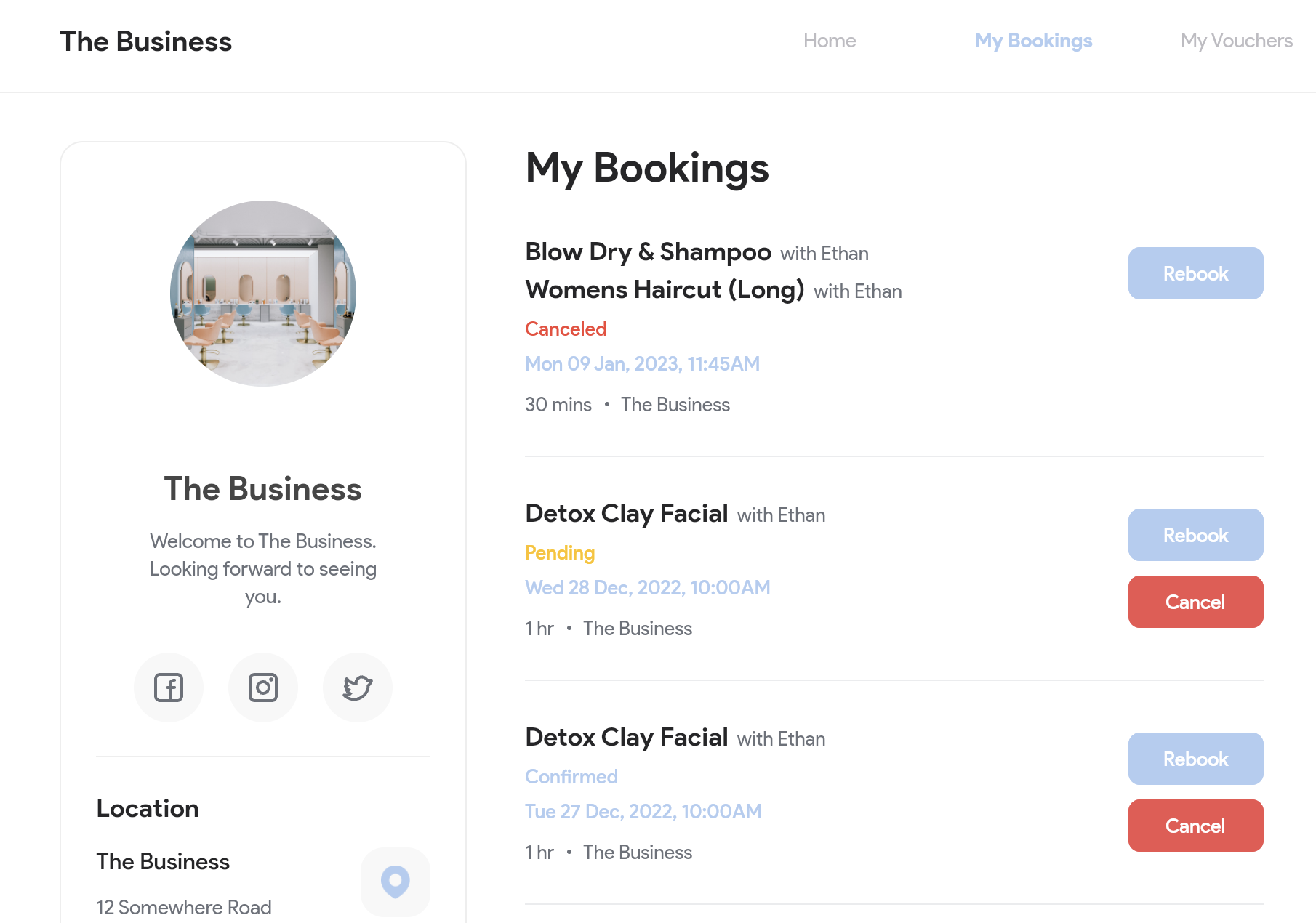Click the Welcome to The Business description
Image resolution: width=1316 pixels, height=923 pixels.
click(263, 569)
